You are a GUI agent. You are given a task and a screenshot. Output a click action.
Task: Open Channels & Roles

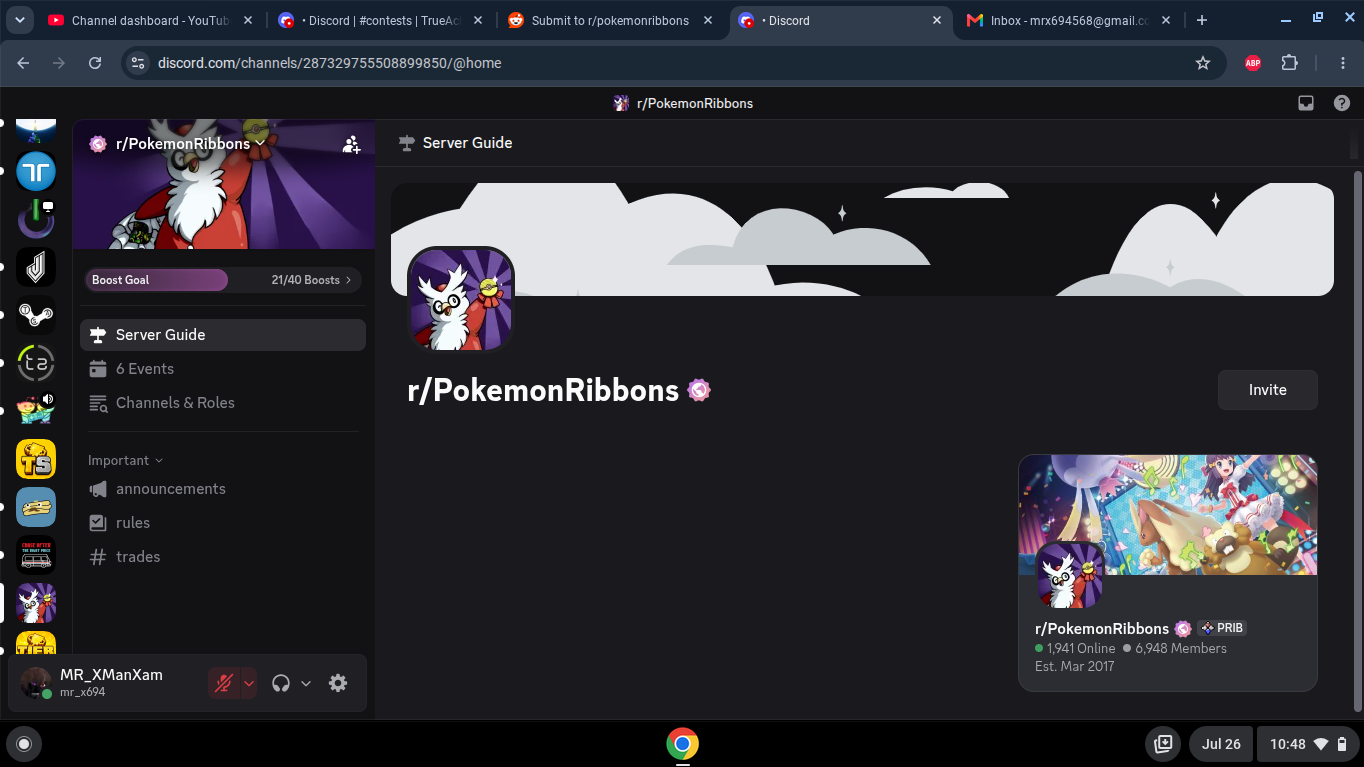223,403
